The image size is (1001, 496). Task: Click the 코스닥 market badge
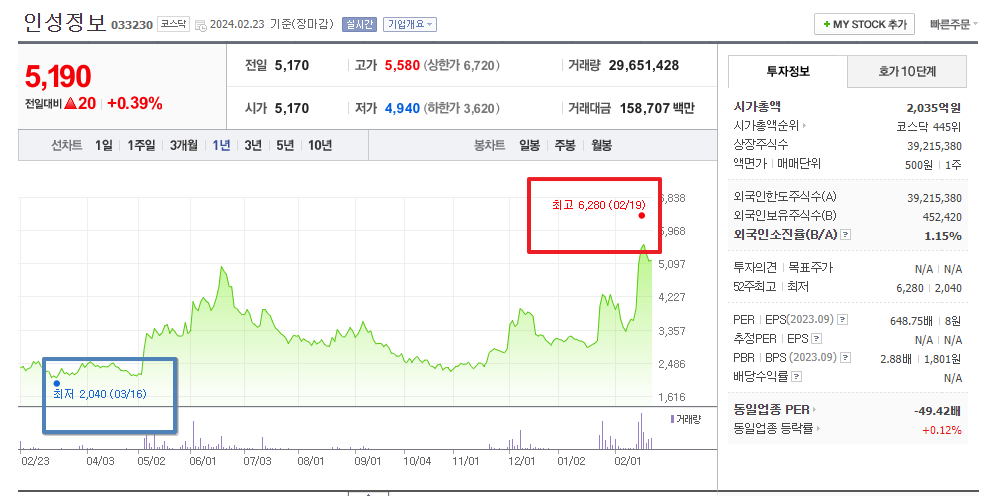[x=173, y=24]
